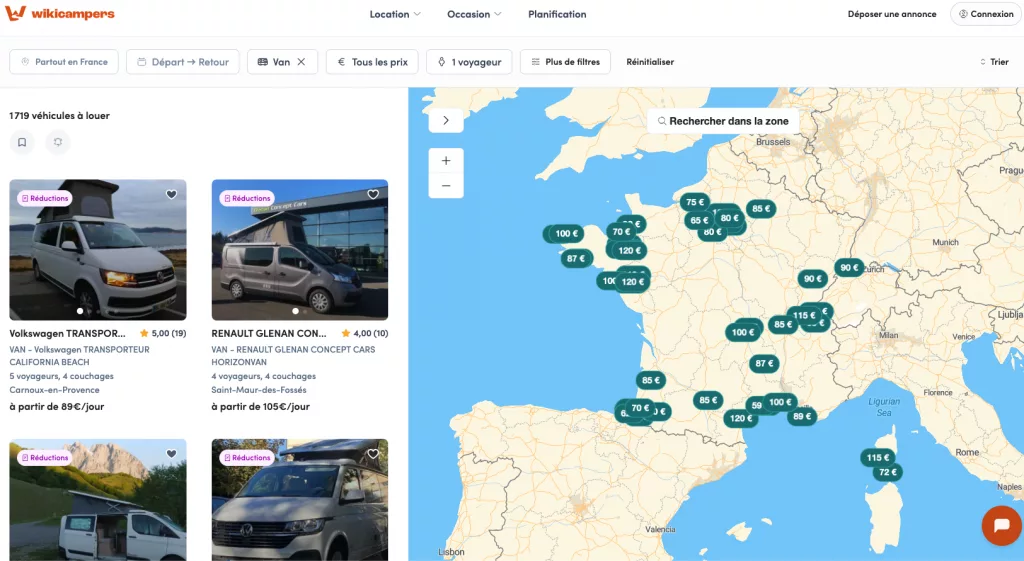Remove the Van filter with X
1024x561 pixels.
pos(302,62)
